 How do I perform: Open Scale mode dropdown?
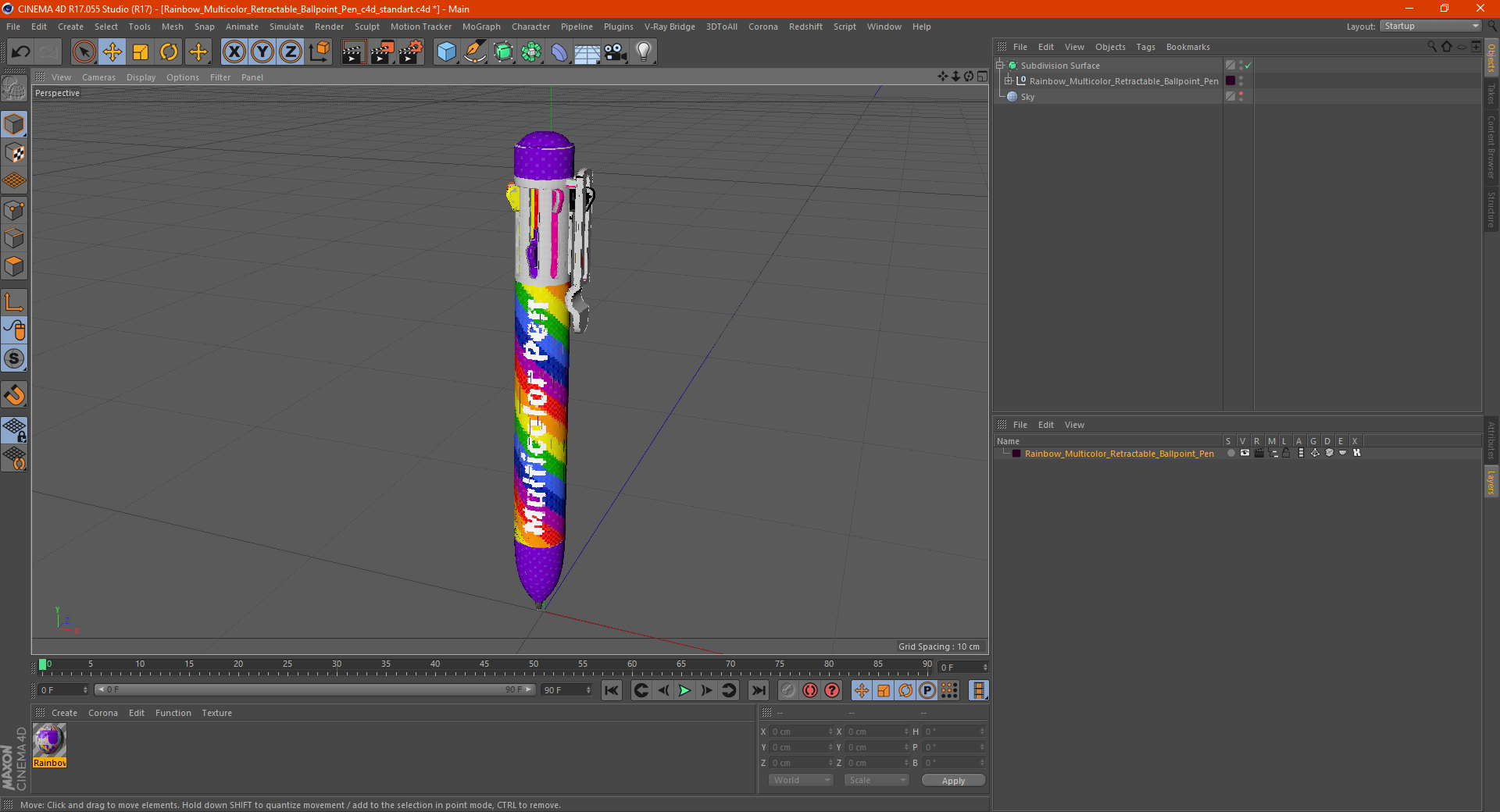(x=877, y=780)
